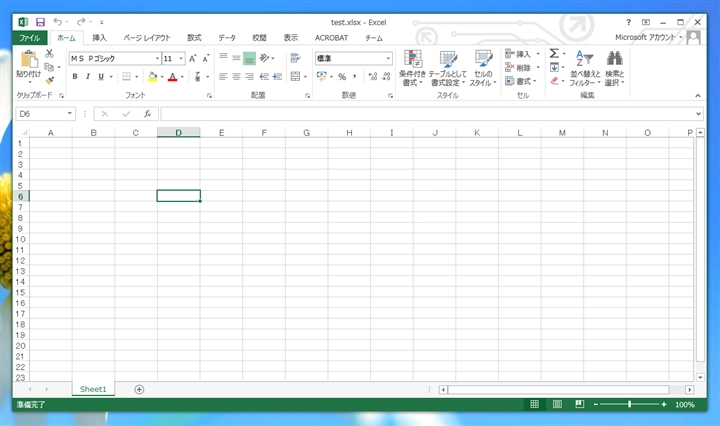This screenshot has width=720, height=426.
Task: Open Insert cells (挿入) dropdown arrow
Action: pos(538,54)
